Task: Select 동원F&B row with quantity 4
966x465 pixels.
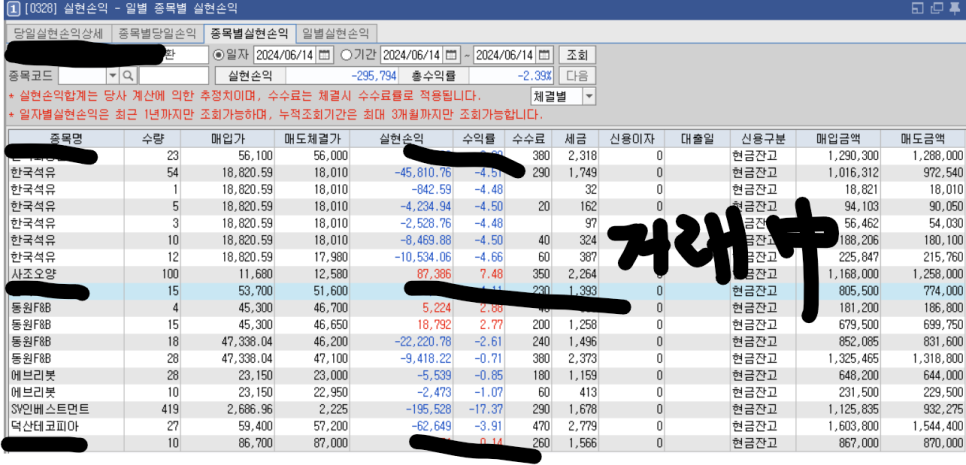Action: pos(486,307)
